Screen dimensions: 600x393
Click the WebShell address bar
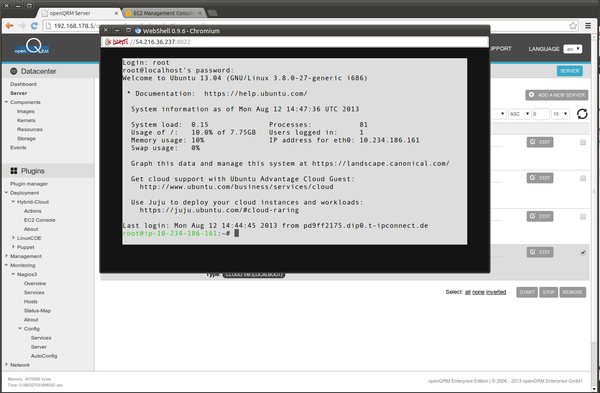295,42
